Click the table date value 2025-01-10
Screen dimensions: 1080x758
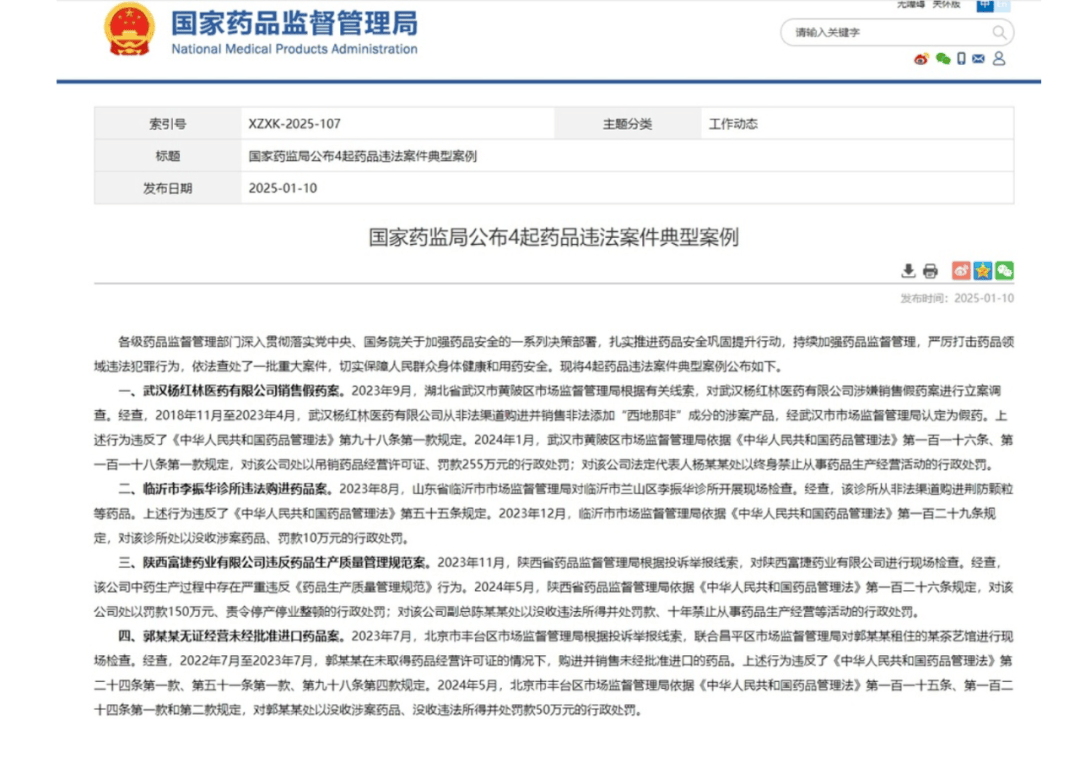(282, 188)
